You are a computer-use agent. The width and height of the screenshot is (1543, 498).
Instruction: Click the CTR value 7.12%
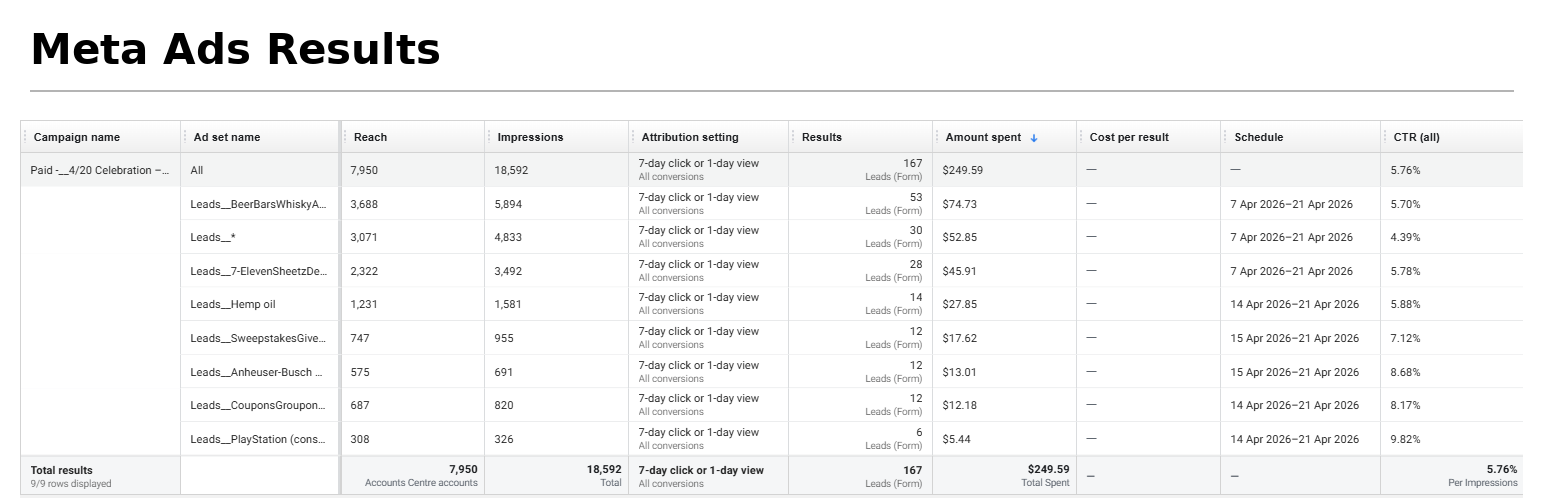[1405, 338]
